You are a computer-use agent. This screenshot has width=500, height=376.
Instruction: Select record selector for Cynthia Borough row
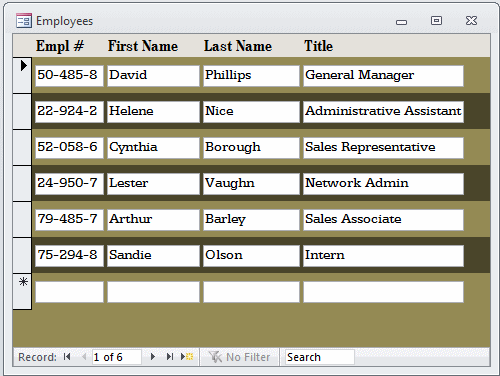point(22,147)
